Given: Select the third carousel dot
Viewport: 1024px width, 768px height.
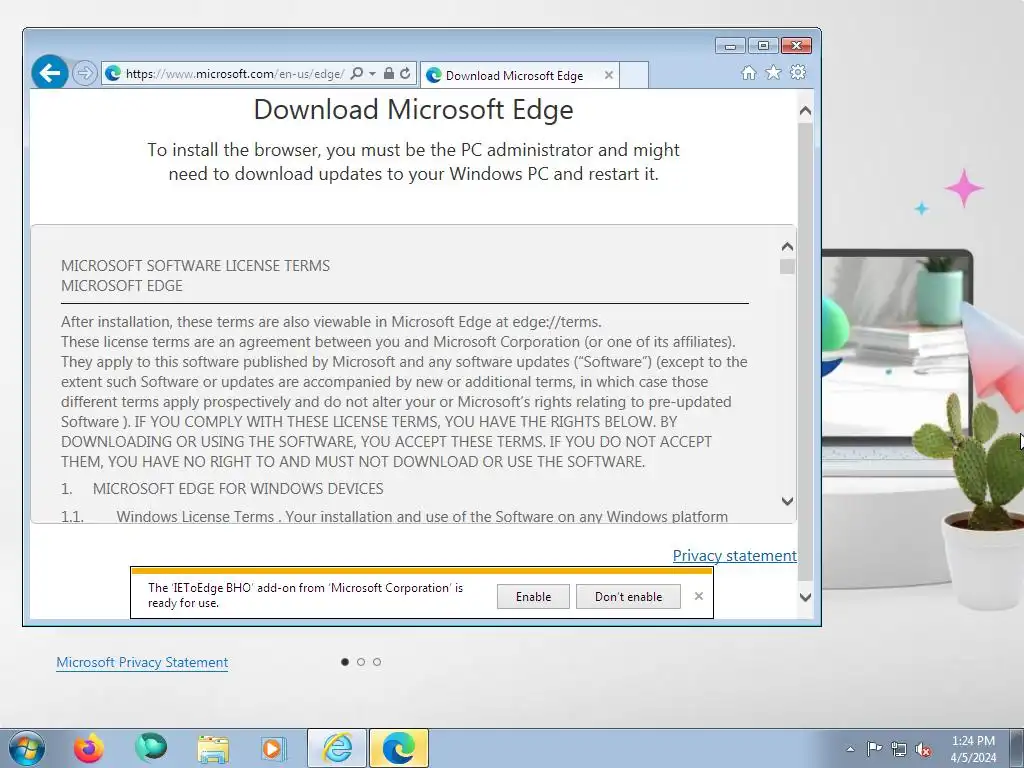Looking at the screenshot, I should coord(377,662).
